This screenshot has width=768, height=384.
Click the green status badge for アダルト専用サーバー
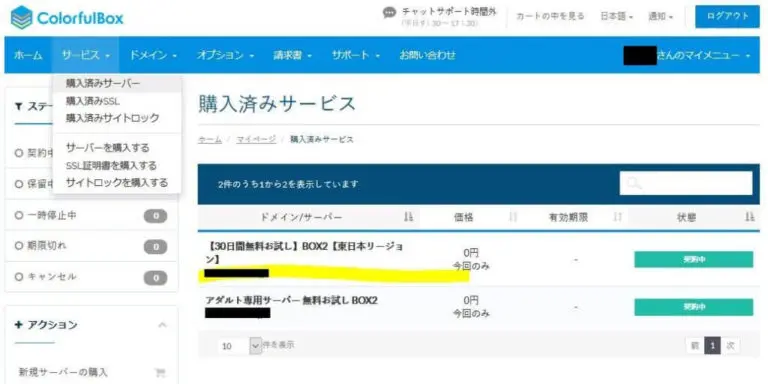(x=694, y=307)
